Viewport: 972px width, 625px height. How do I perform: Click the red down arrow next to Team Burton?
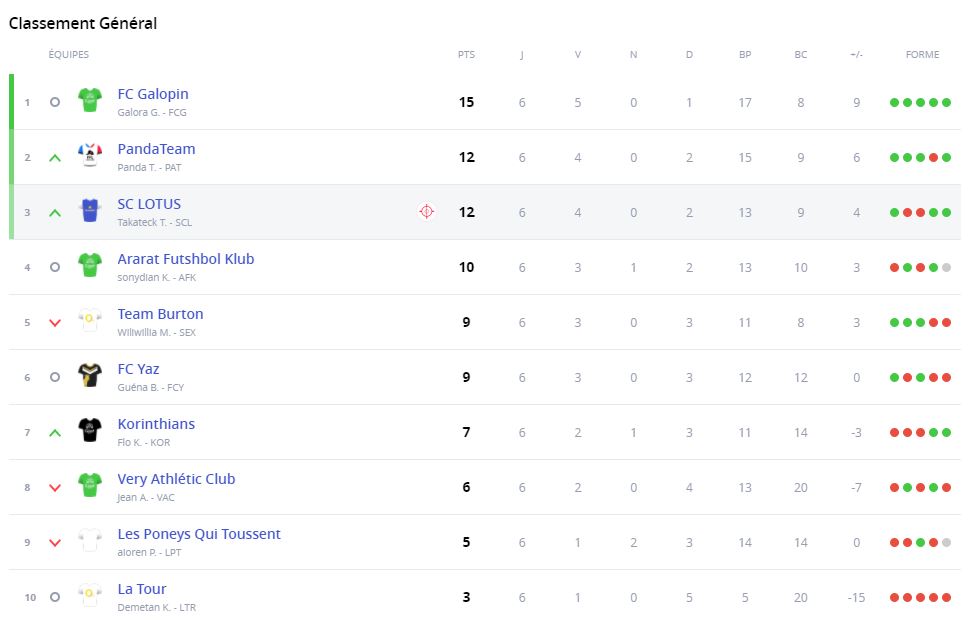(55, 322)
